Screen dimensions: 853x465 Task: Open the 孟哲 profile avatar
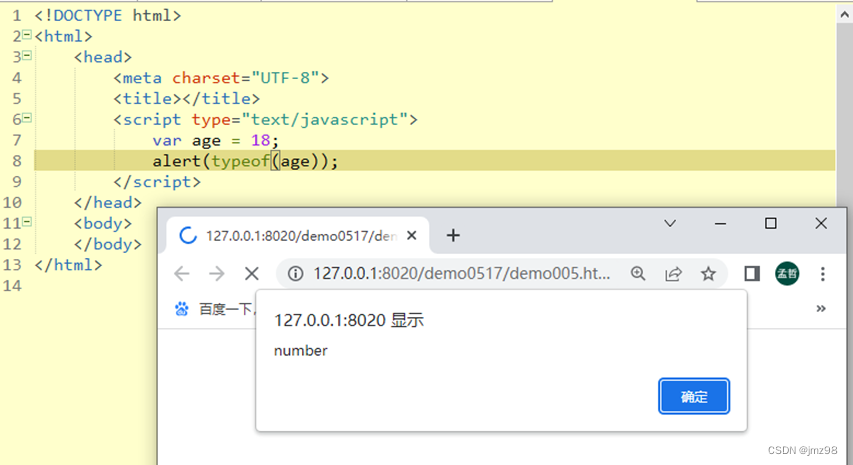point(787,274)
